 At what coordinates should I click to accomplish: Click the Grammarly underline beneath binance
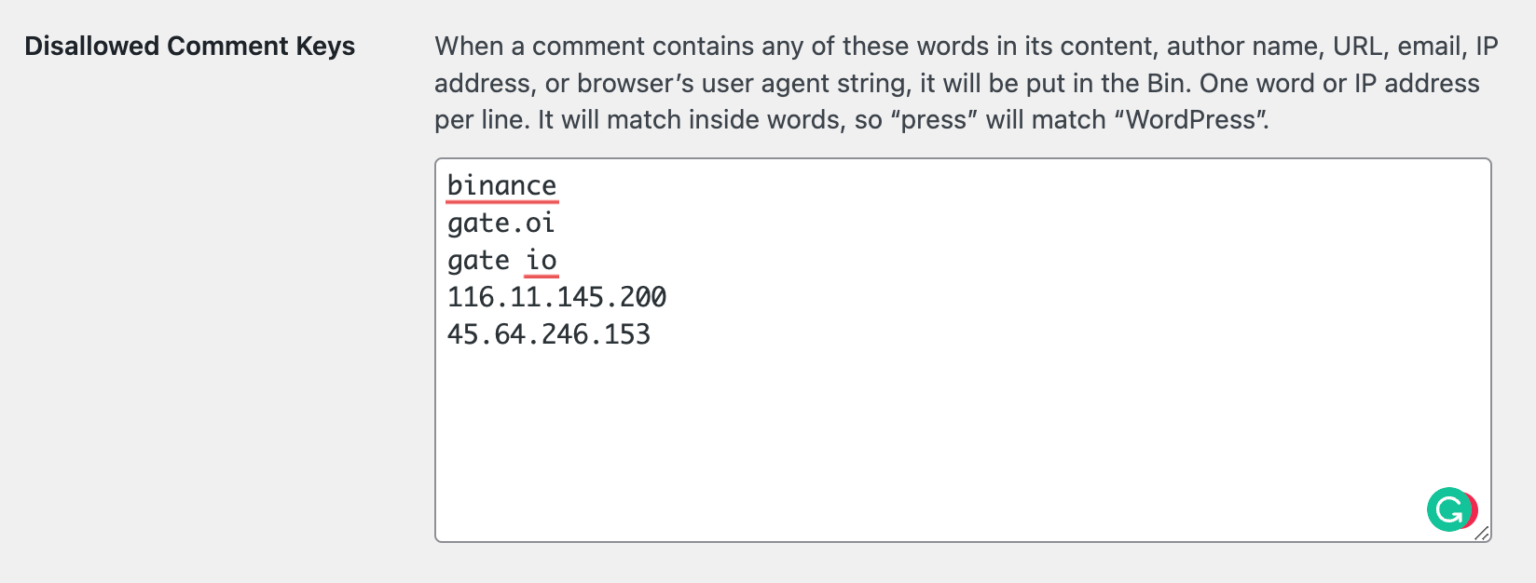point(503,199)
